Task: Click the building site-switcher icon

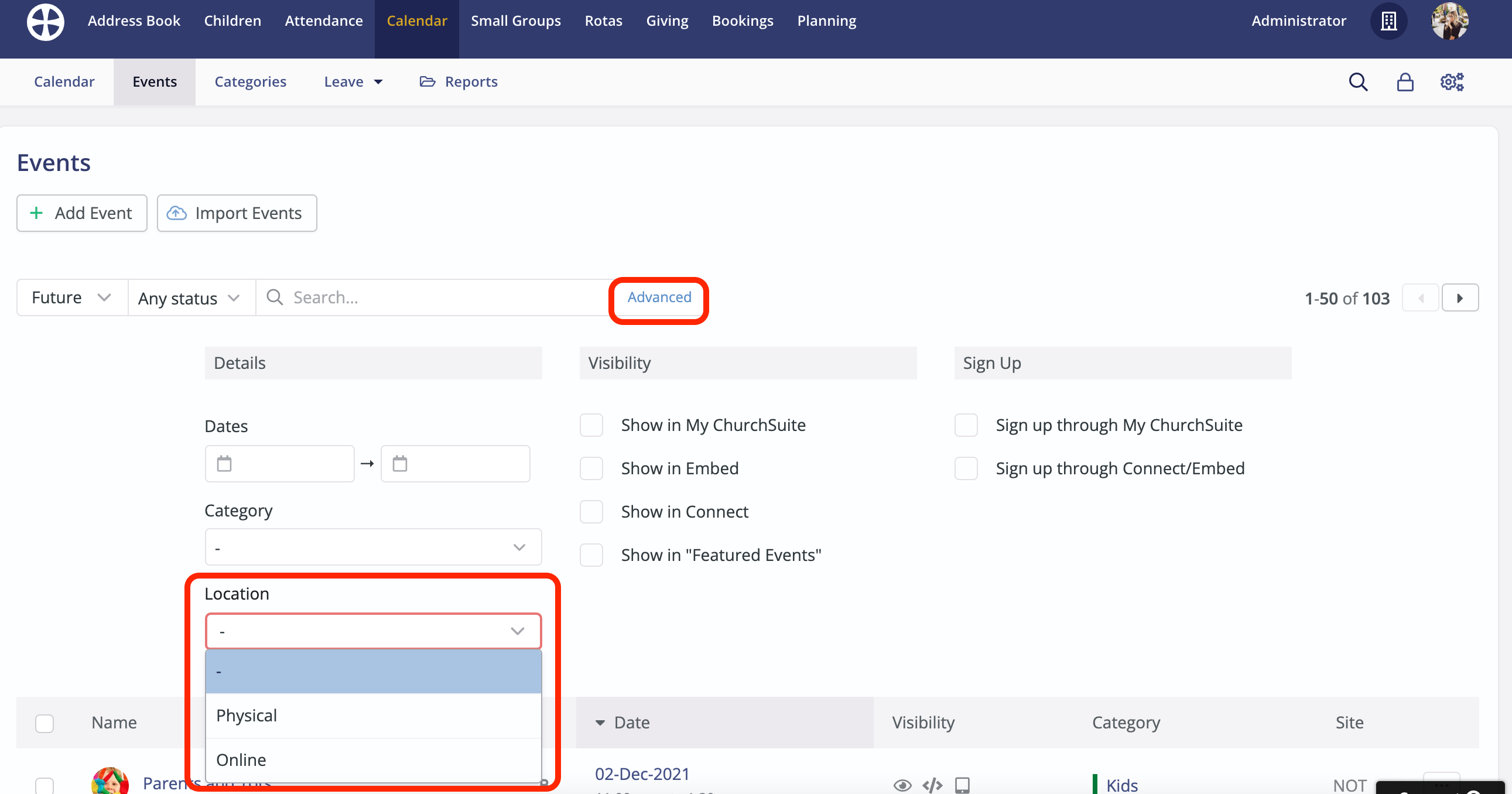Action: click(x=1388, y=21)
